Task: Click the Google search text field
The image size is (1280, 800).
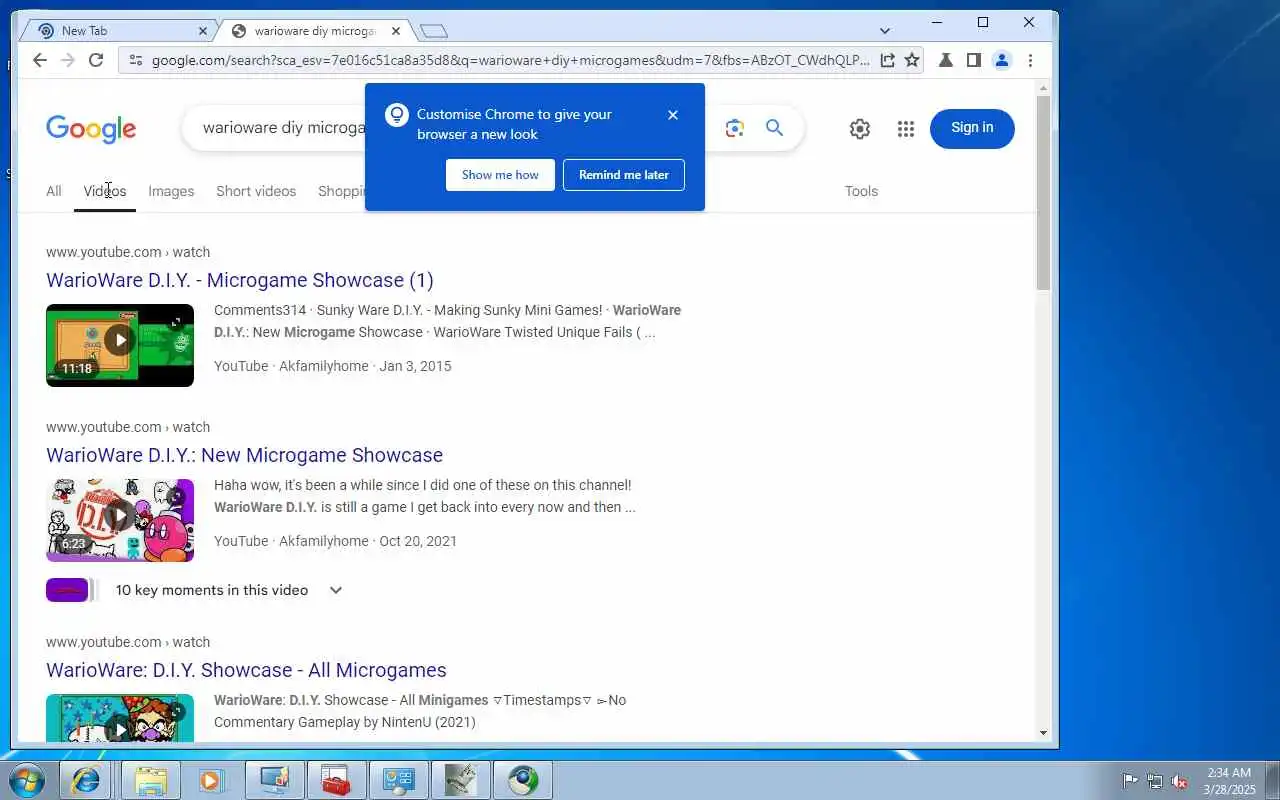Action: pyautogui.click(x=283, y=128)
